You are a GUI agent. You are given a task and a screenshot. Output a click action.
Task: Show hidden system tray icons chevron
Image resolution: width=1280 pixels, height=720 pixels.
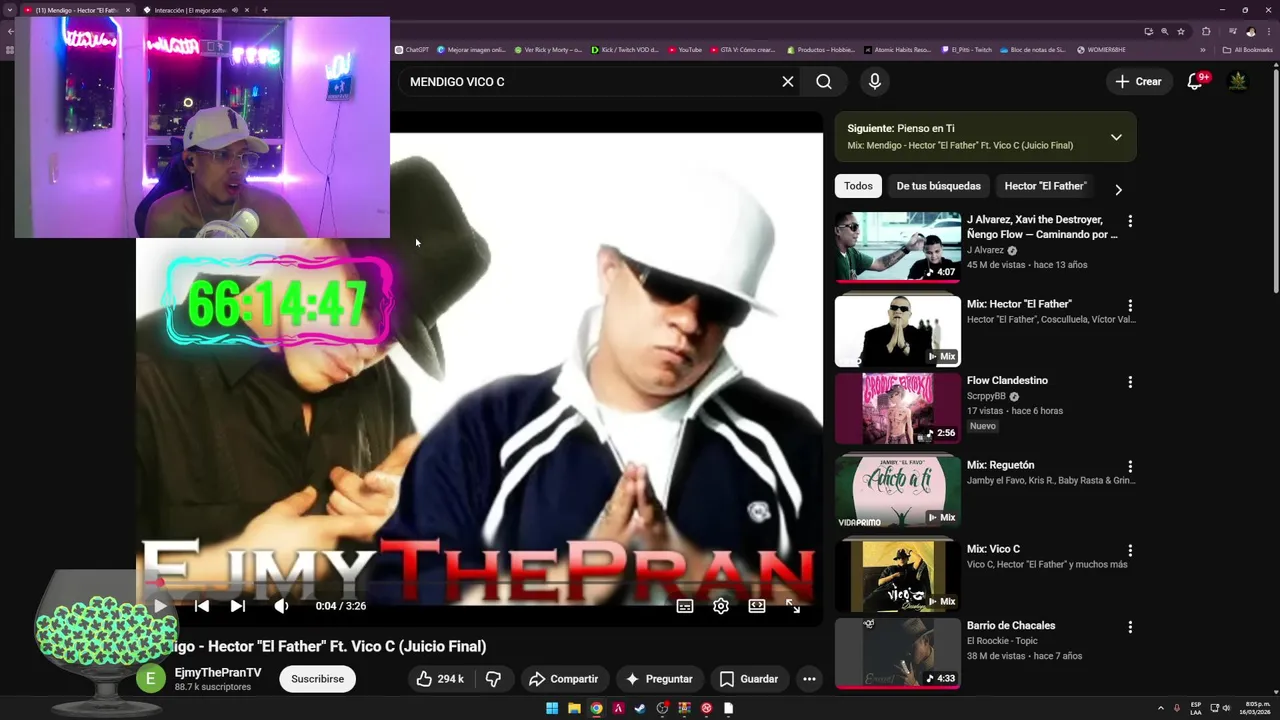pyautogui.click(x=1160, y=708)
